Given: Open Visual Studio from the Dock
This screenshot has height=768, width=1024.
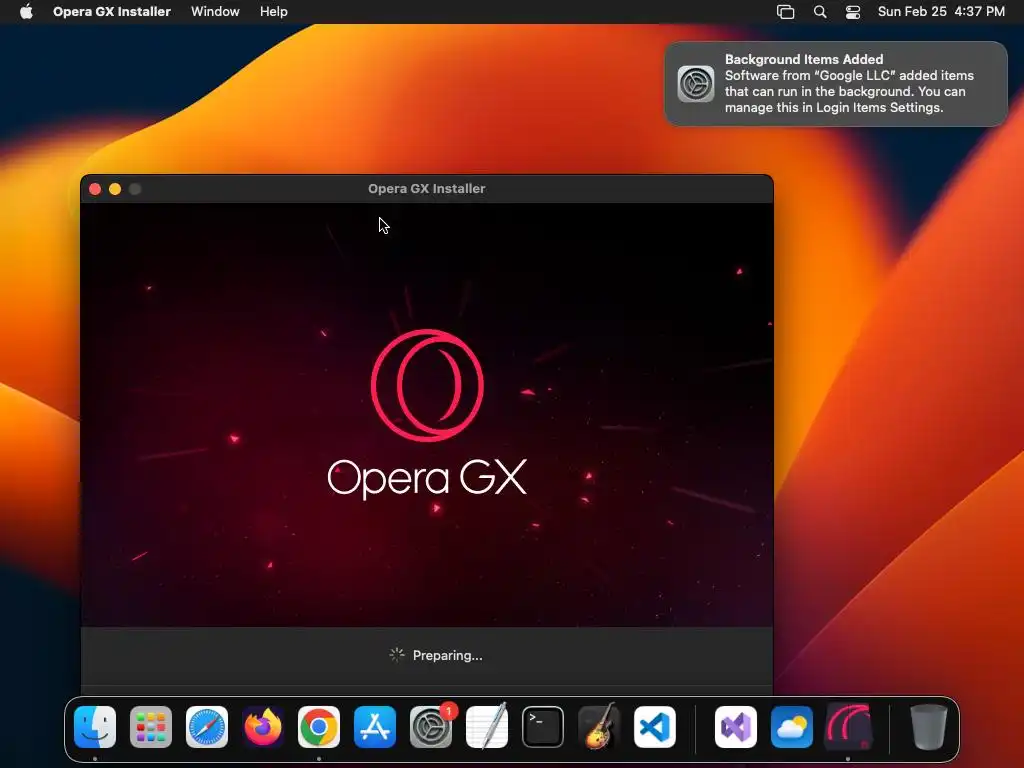Looking at the screenshot, I should pyautogui.click(x=736, y=727).
